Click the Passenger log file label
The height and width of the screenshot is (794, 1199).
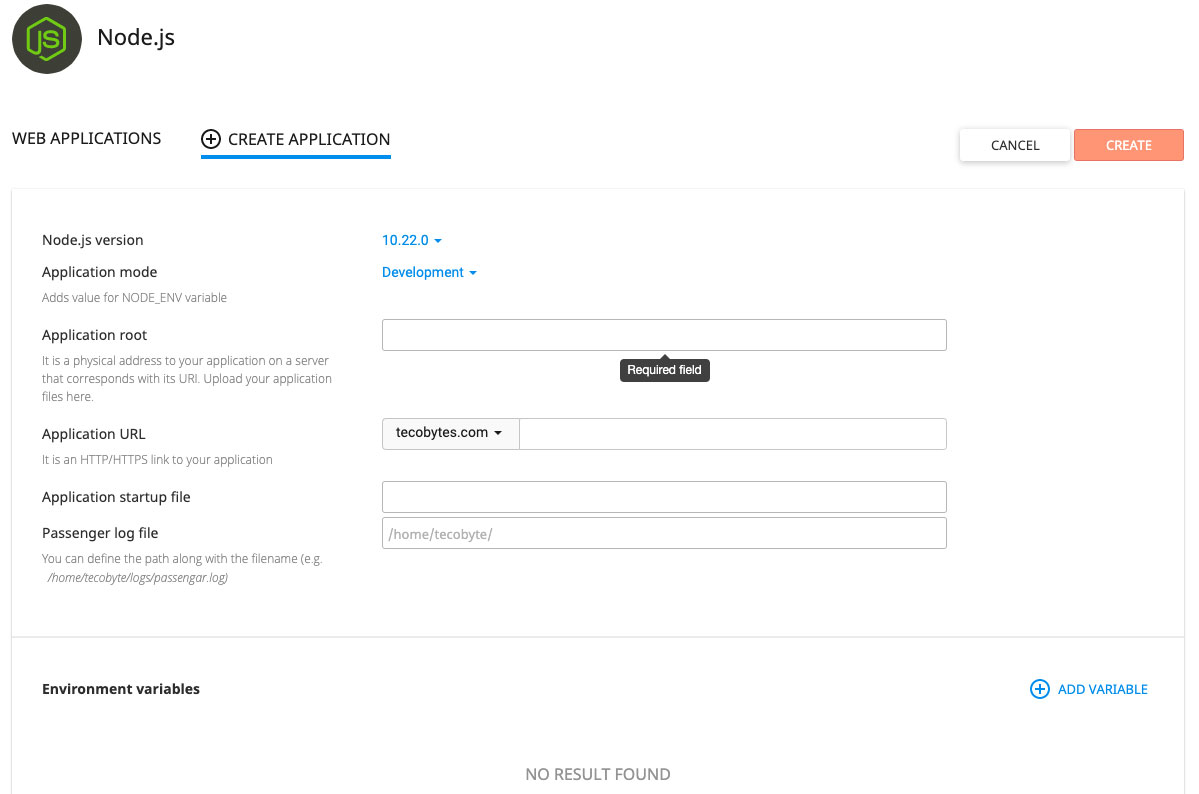(x=100, y=533)
